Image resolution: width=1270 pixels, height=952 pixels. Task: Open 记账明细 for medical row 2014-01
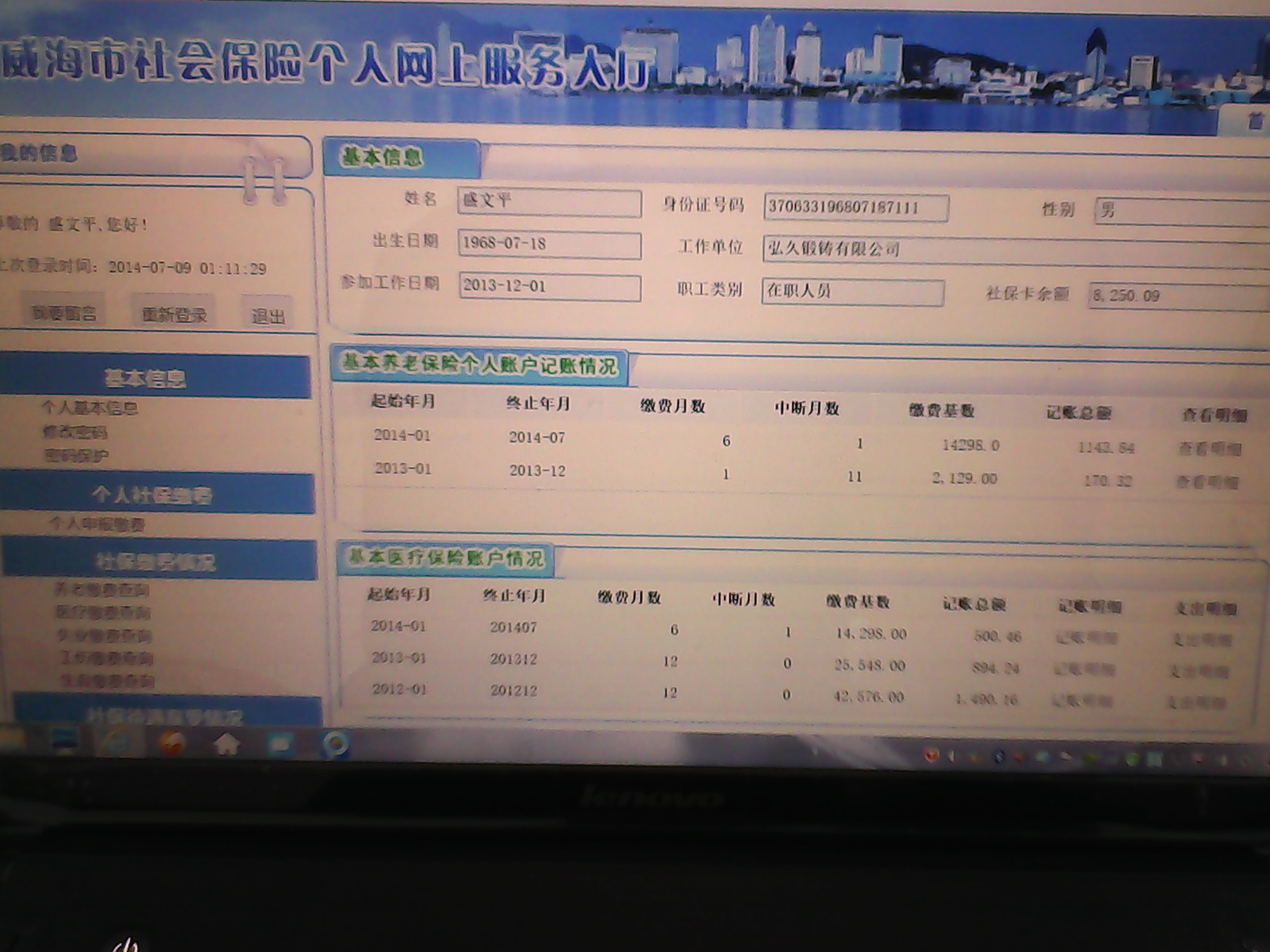[1086, 638]
